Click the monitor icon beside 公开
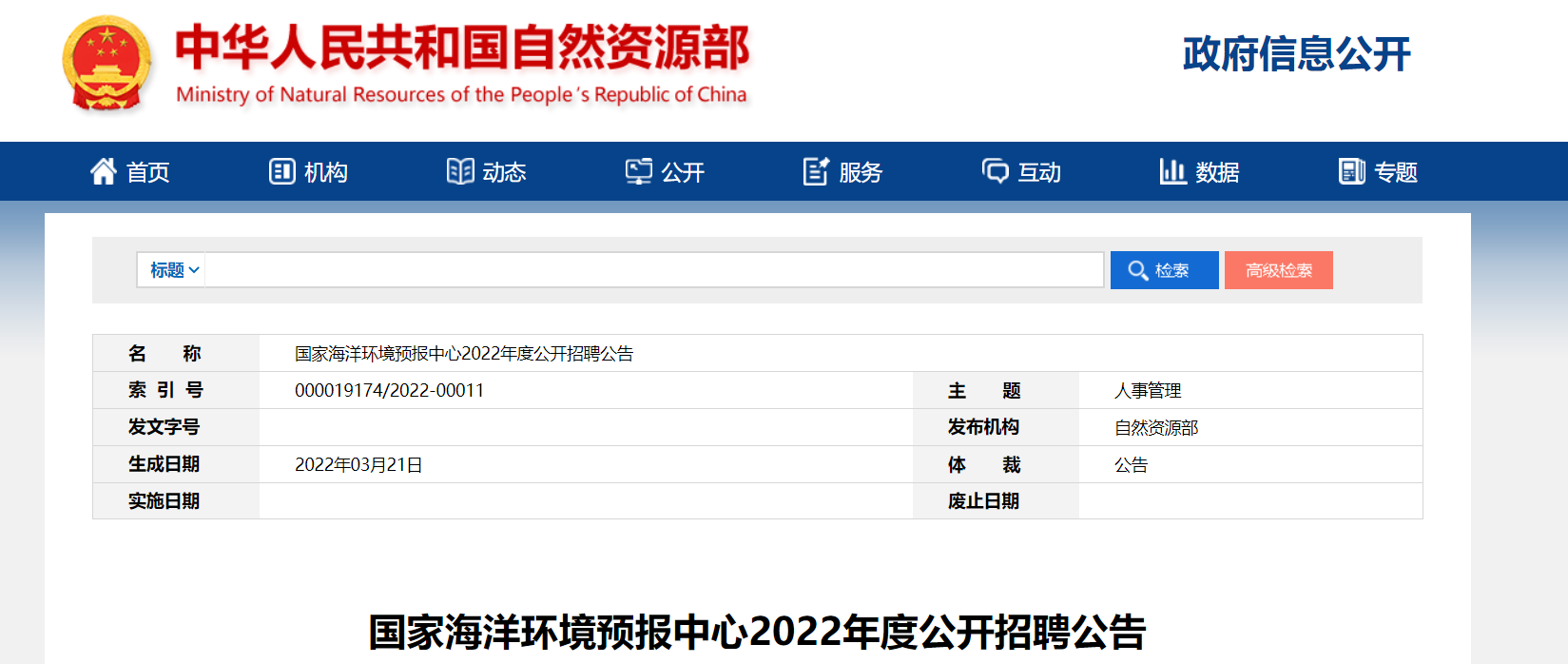This screenshot has width=1568, height=664. point(638,171)
